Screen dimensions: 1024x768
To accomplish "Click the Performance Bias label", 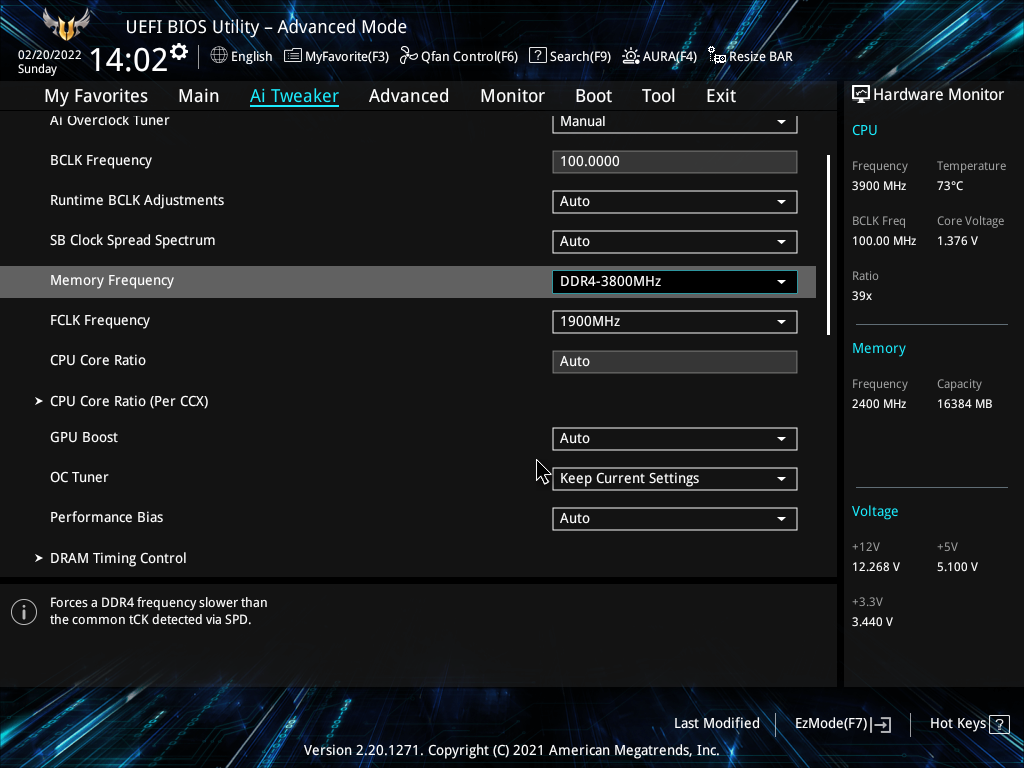I will [106, 517].
